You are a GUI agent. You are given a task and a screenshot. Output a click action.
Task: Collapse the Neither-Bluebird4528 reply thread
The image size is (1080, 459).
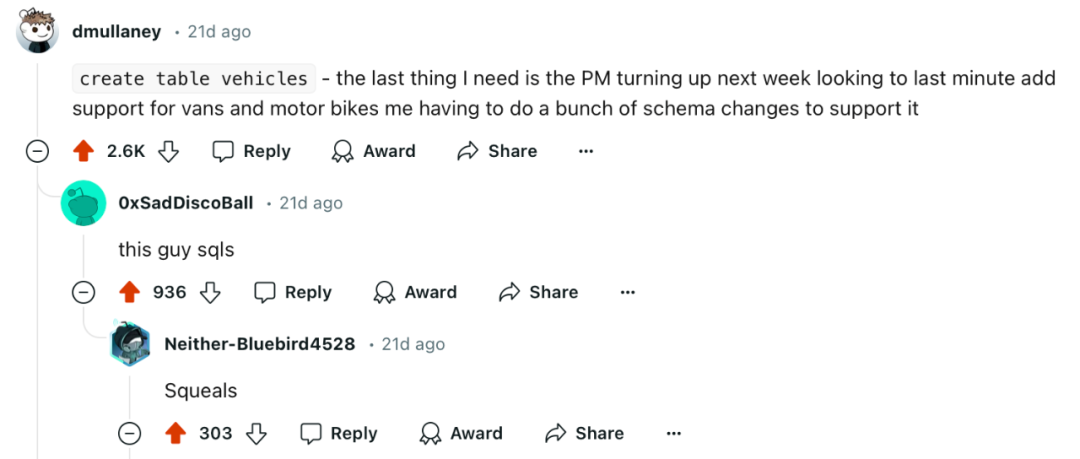tap(129, 434)
